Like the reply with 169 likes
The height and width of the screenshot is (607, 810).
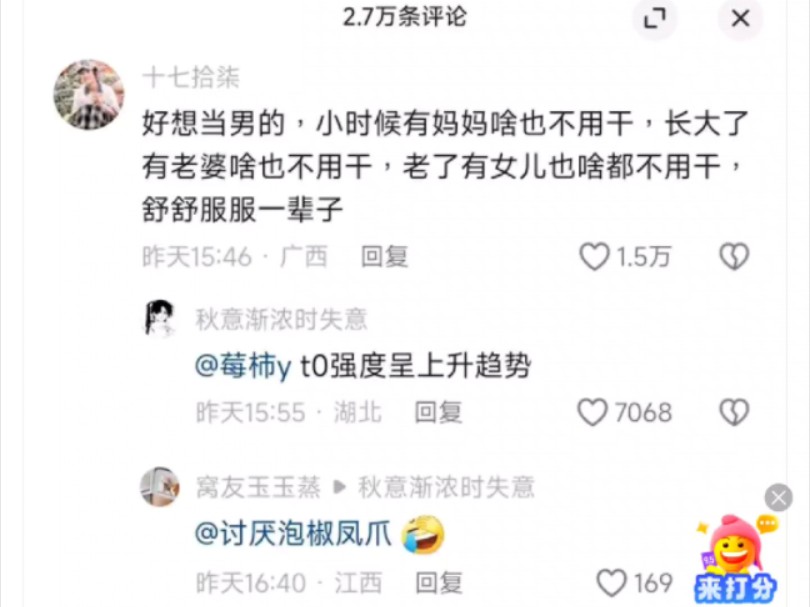coord(612,583)
